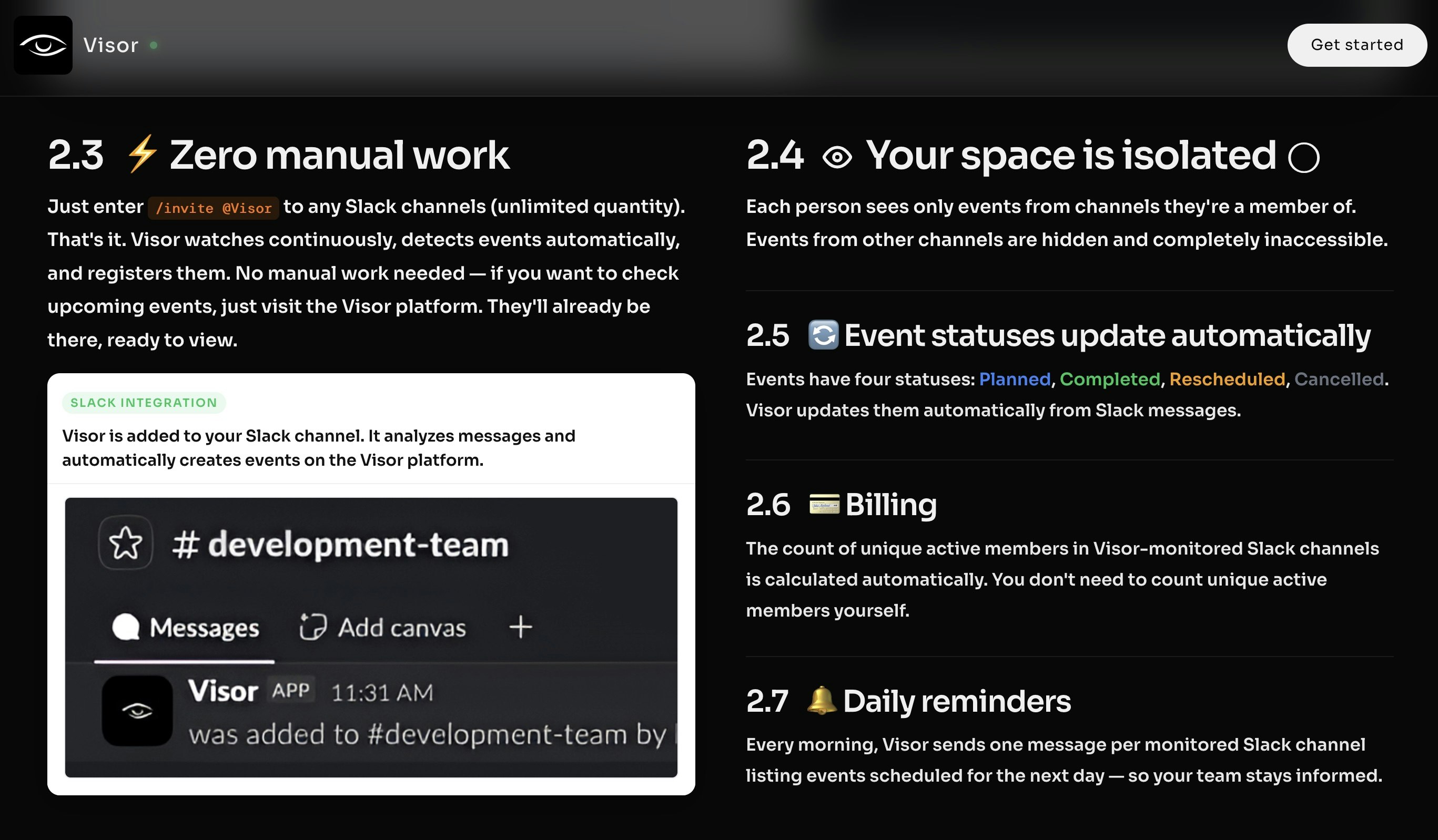Click the gray Cancelled status word
This screenshot has width=1438, height=840.
pos(1339,379)
